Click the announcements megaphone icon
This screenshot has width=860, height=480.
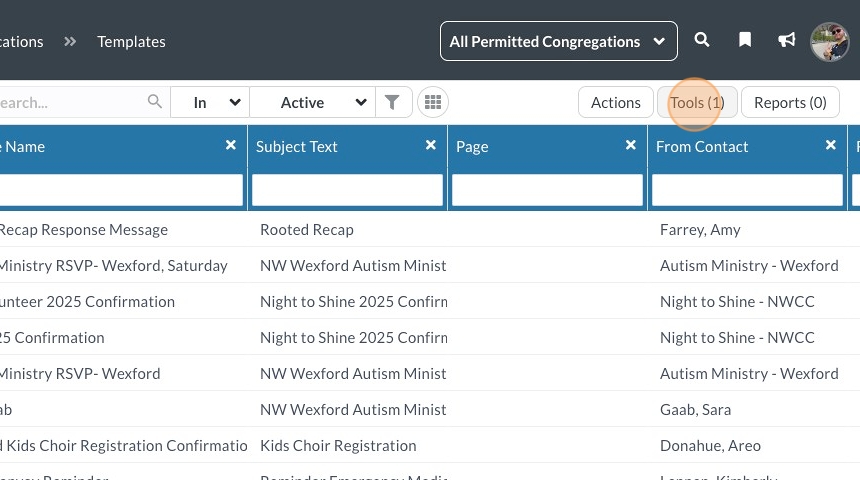pyautogui.click(x=787, y=41)
